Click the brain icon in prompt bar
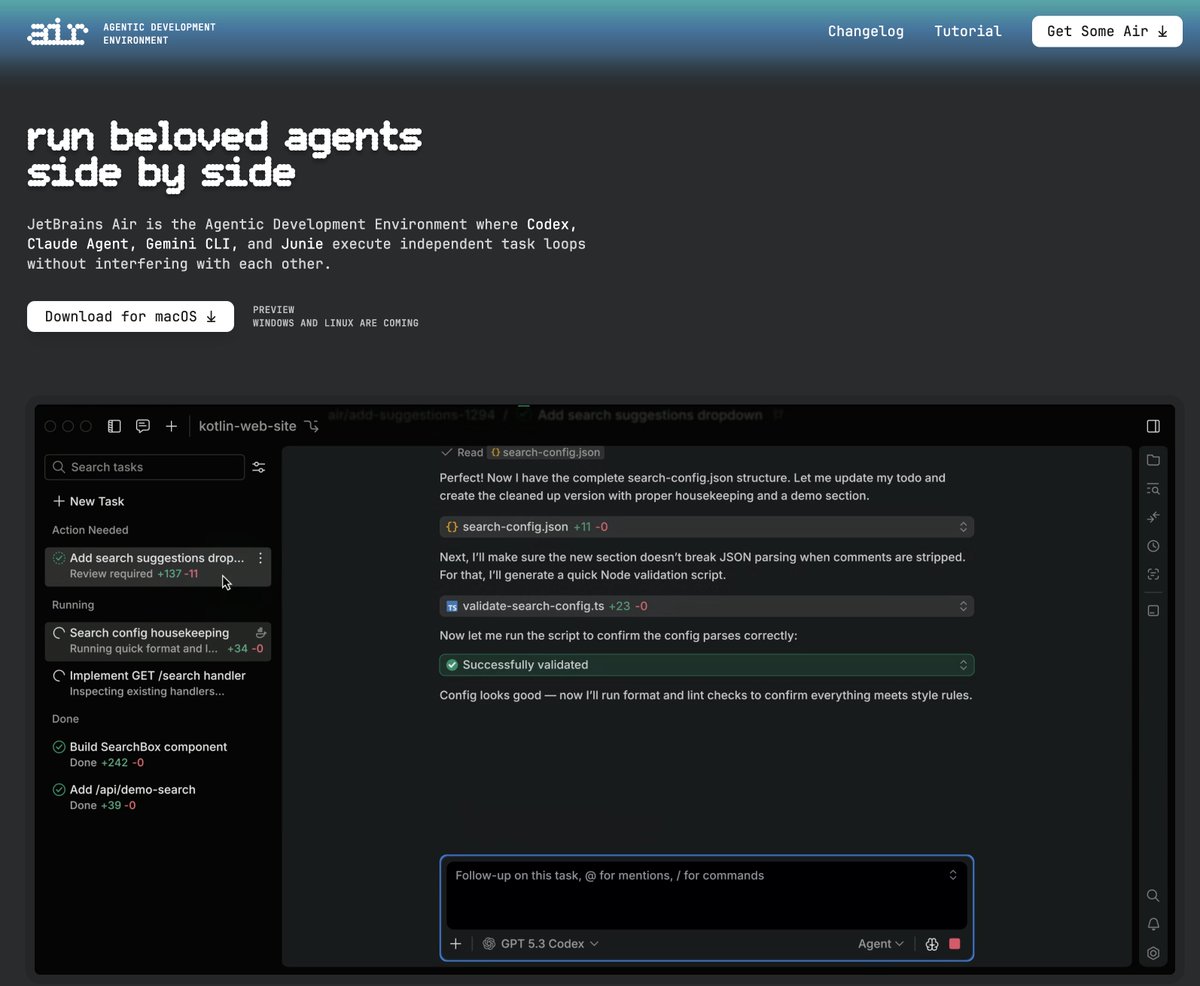 tap(932, 944)
